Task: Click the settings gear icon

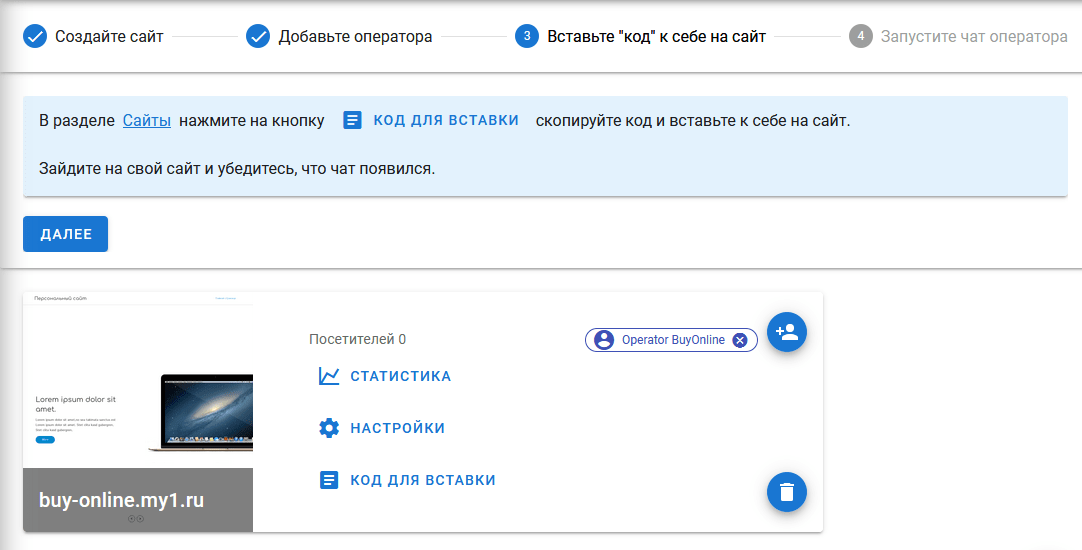Action: 329,428
